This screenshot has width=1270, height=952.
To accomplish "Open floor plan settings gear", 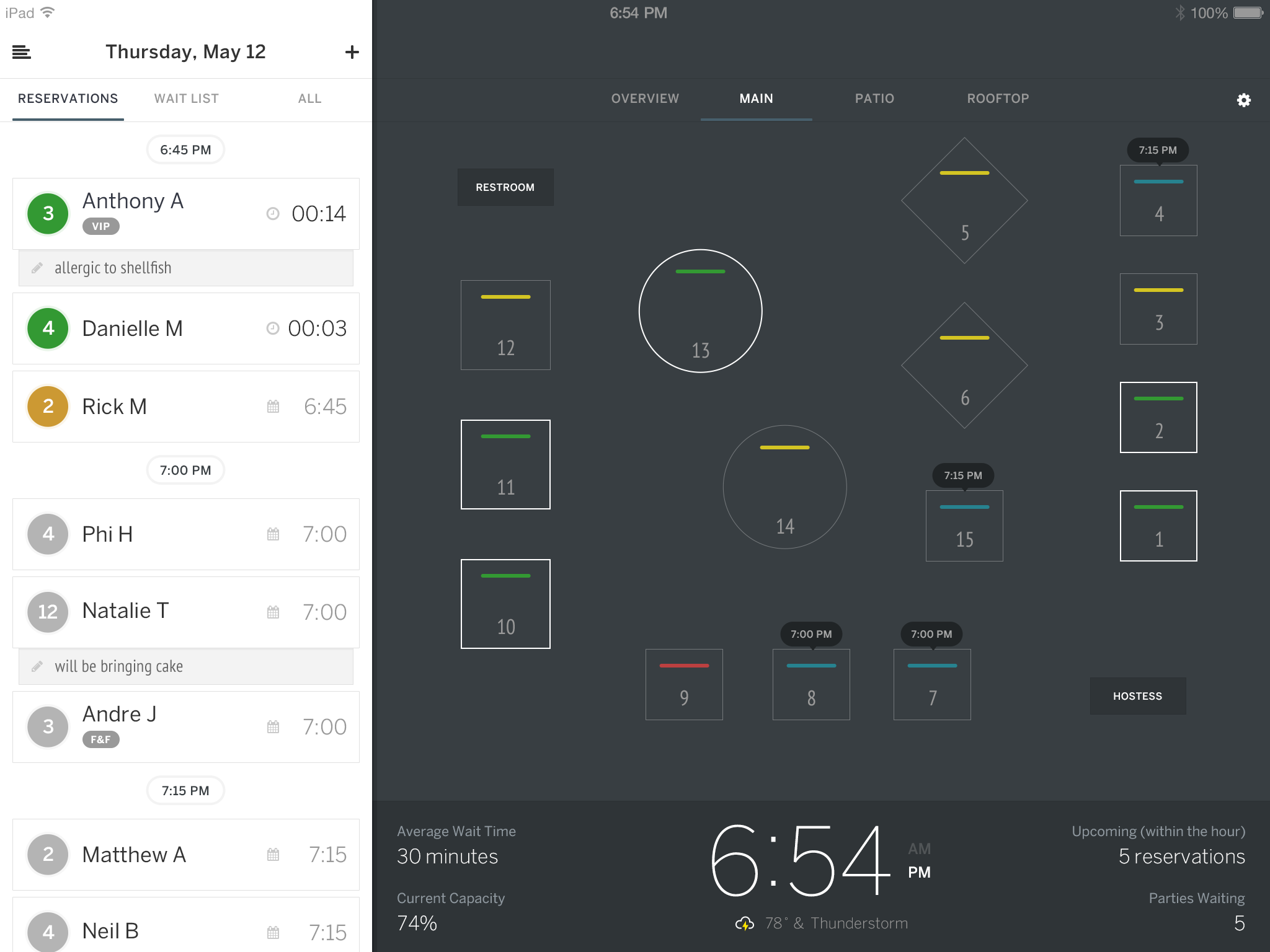I will coord(1243,100).
